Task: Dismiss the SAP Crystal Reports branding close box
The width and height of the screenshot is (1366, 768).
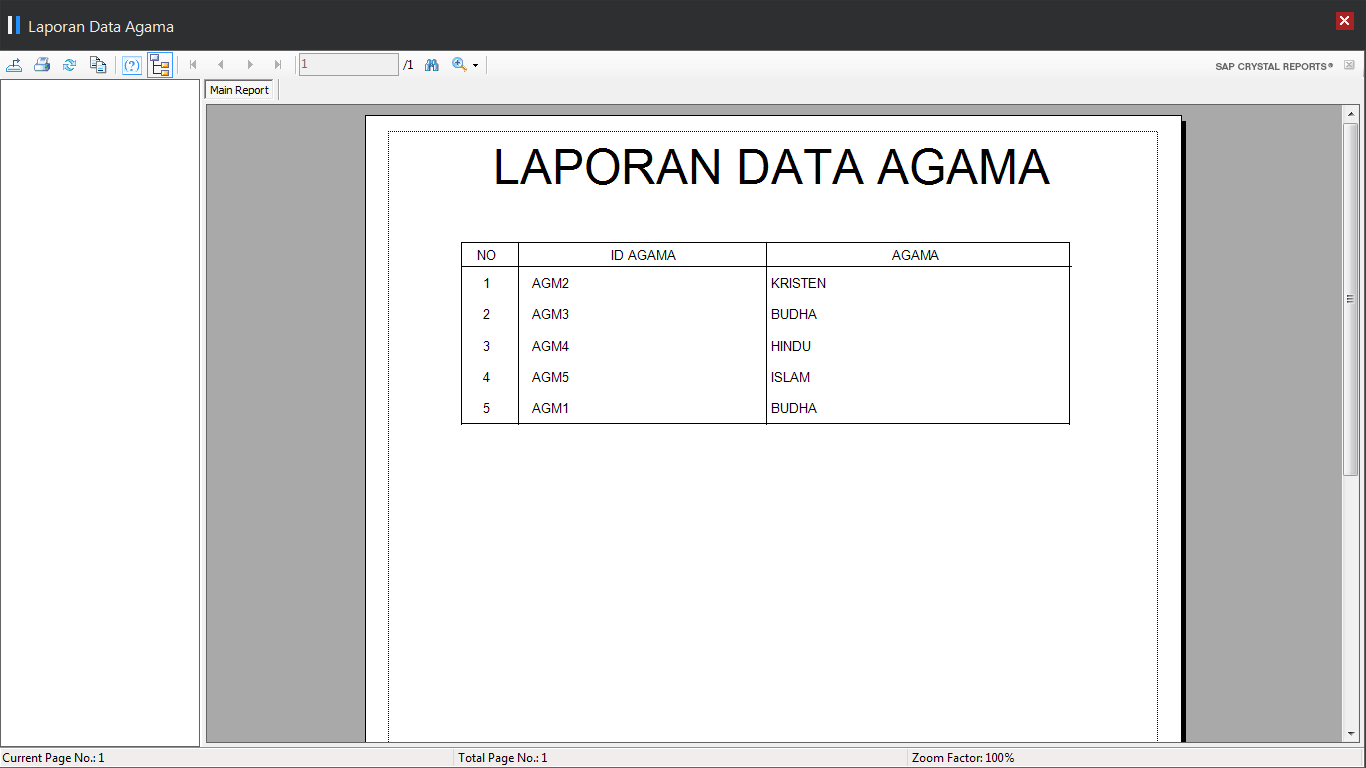Action: [1348, 64]
